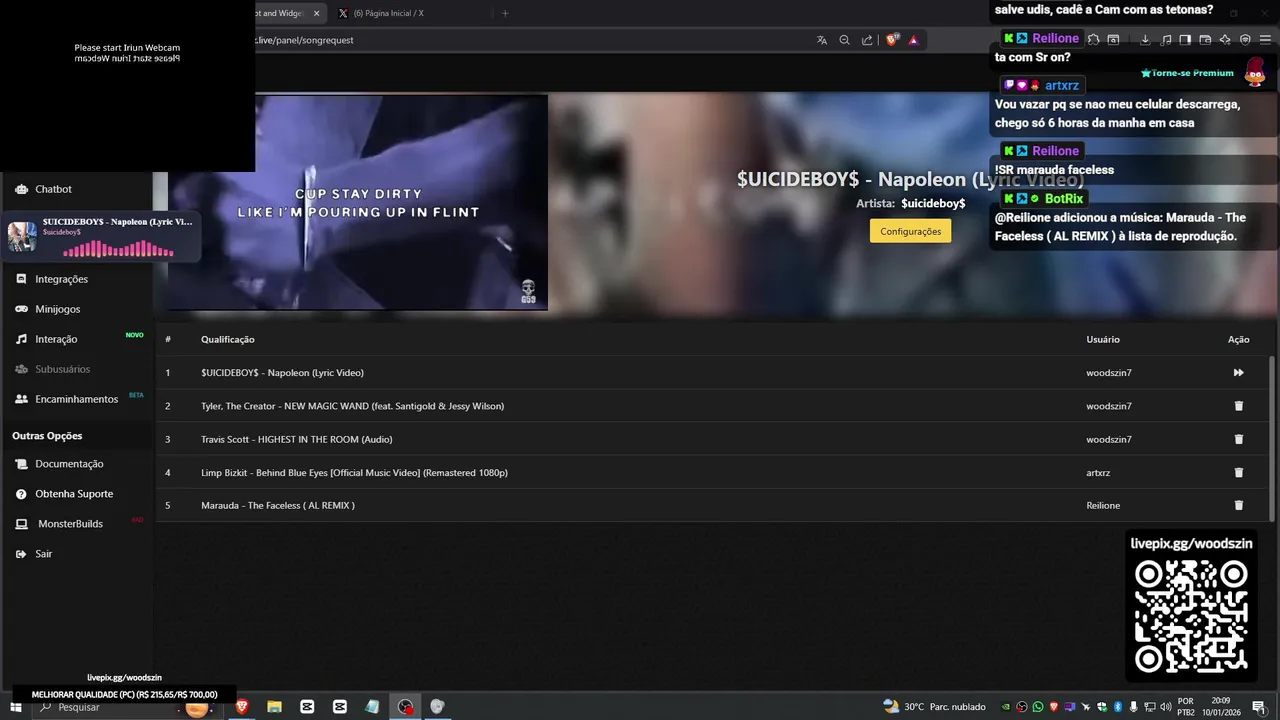Click the playing Napoleon lyric video
Image resolution: width=1280 pixels, height=720 pixels.
coord(357,202)
